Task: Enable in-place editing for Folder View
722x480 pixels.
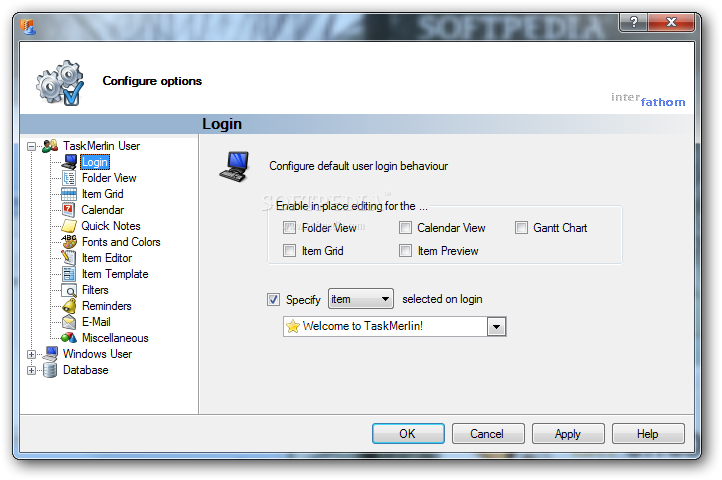Action: pyautogui.click(x=290, y=228)
